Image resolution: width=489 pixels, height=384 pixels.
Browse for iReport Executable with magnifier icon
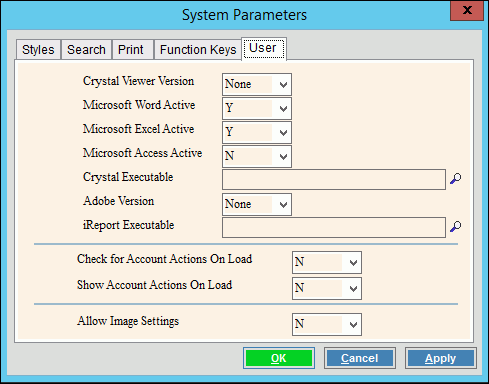click(455, 227)
